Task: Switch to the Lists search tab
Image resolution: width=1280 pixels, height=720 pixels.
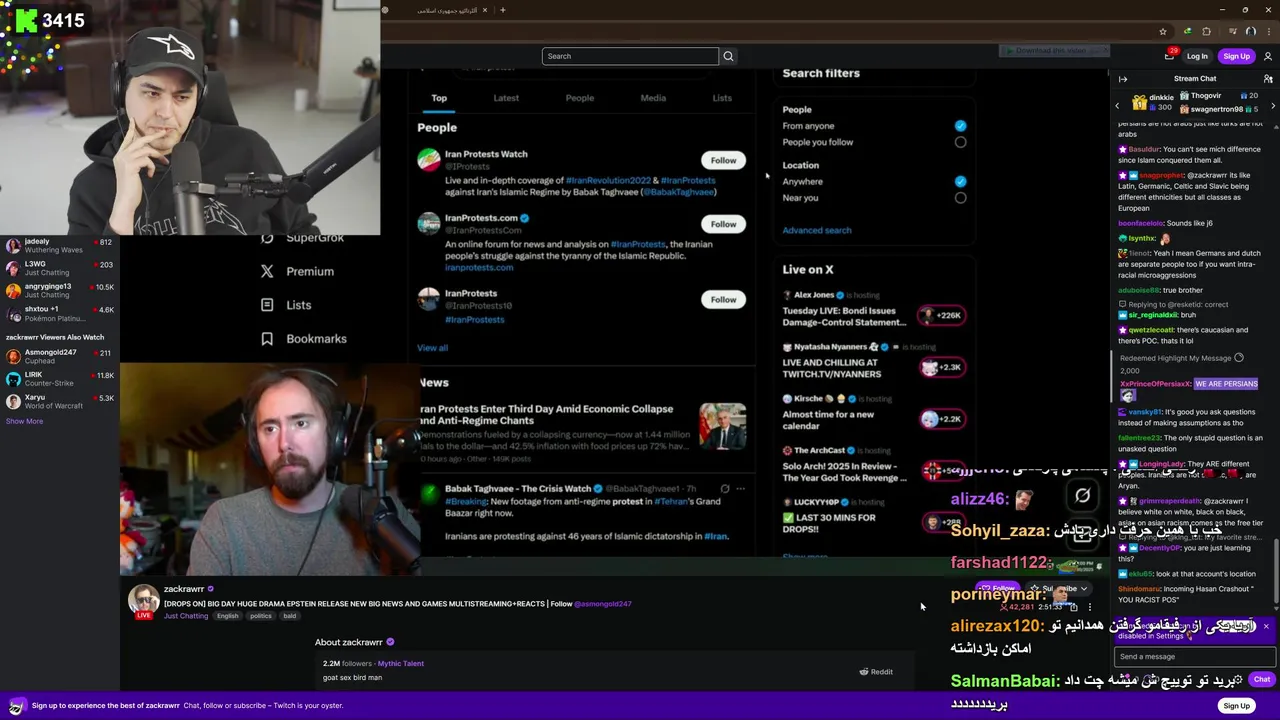Action: 722,98
